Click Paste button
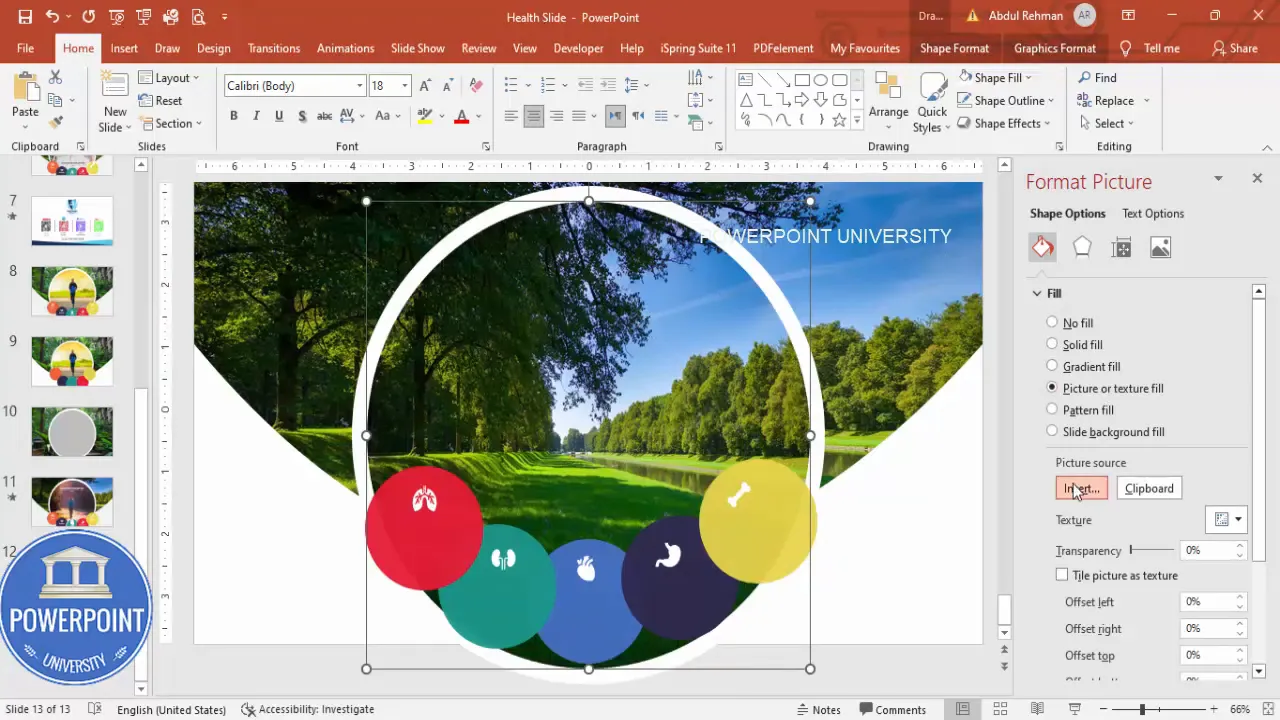The width and height of the screenshot is (1280, 720). tap(25, 100)
